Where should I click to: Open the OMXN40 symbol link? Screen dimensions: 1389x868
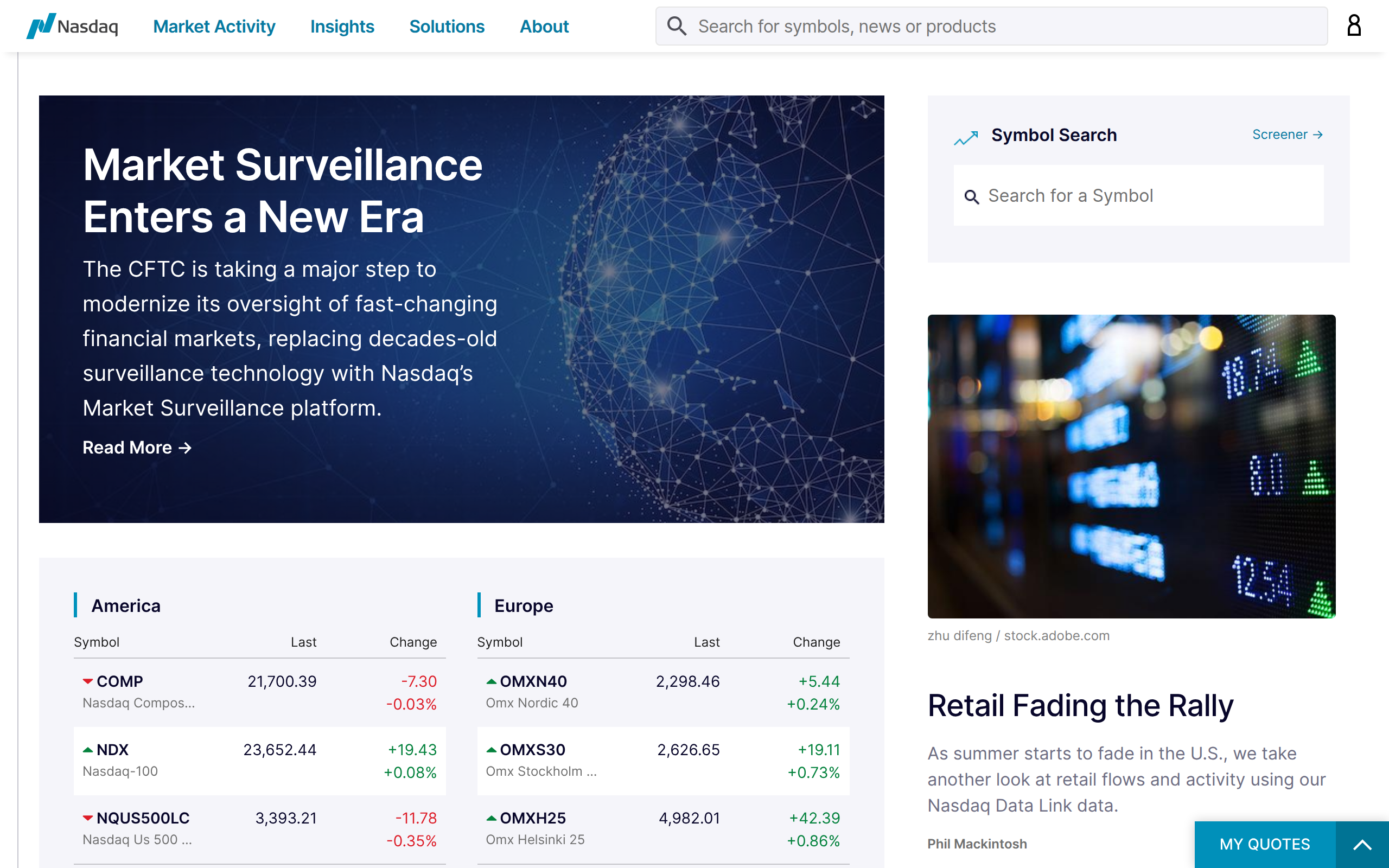point(533,681)
